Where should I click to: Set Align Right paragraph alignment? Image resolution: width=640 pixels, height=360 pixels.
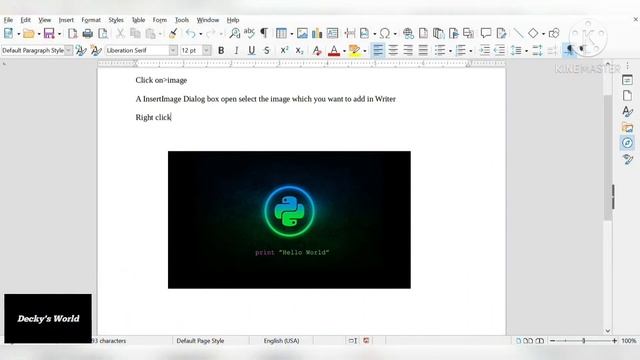(408, 50)
